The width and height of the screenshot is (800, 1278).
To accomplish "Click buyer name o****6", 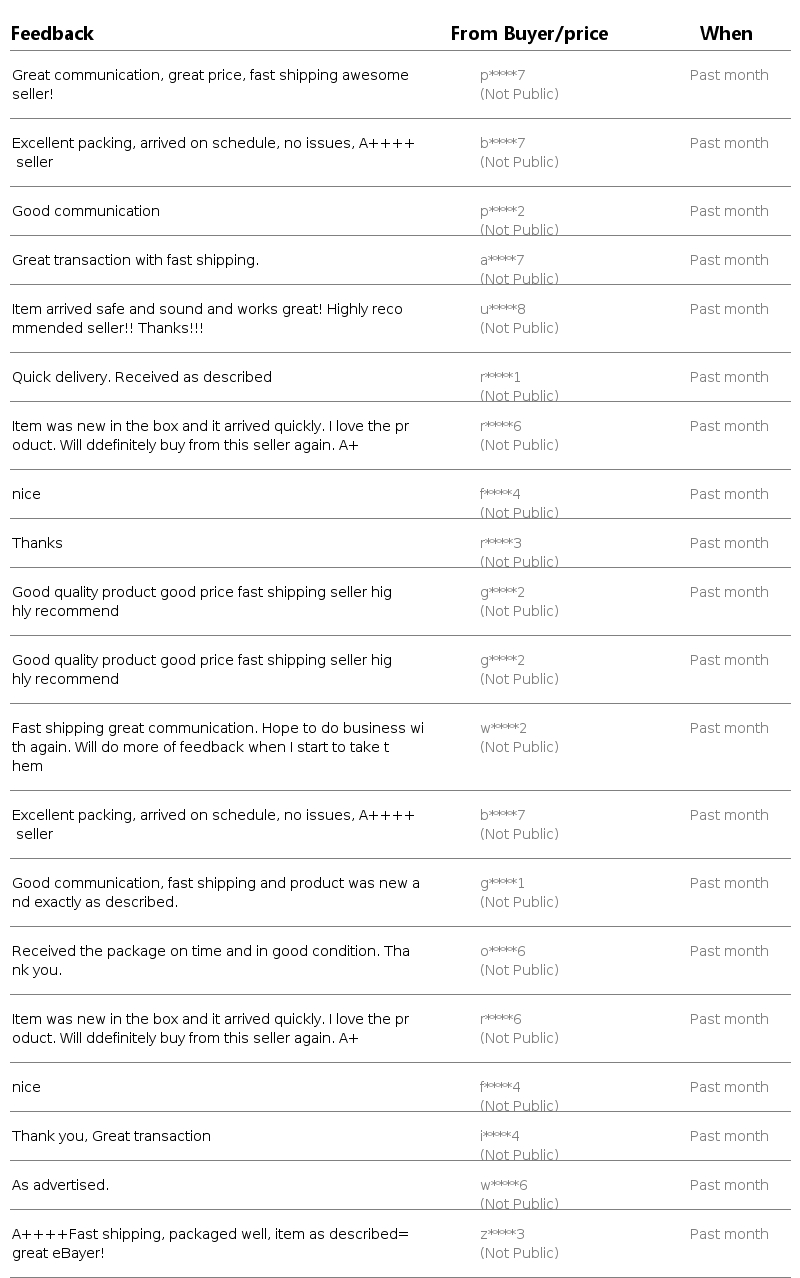I will [502, 951].
